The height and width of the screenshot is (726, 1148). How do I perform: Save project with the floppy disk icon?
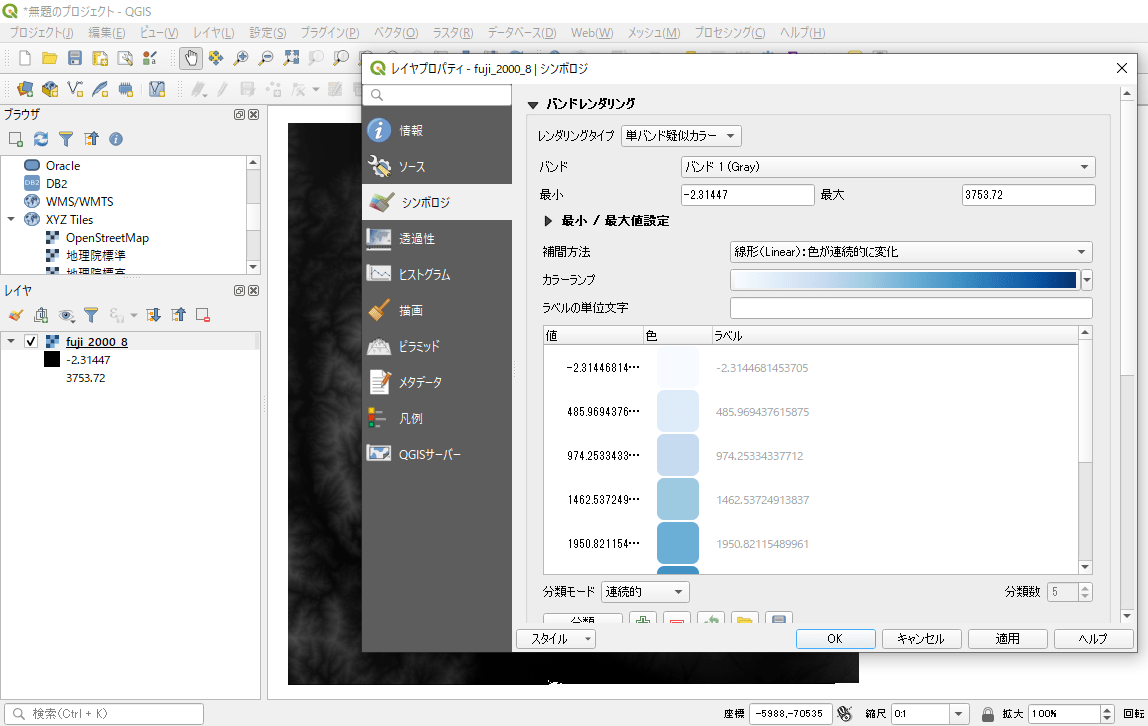[x=75, y=58]
